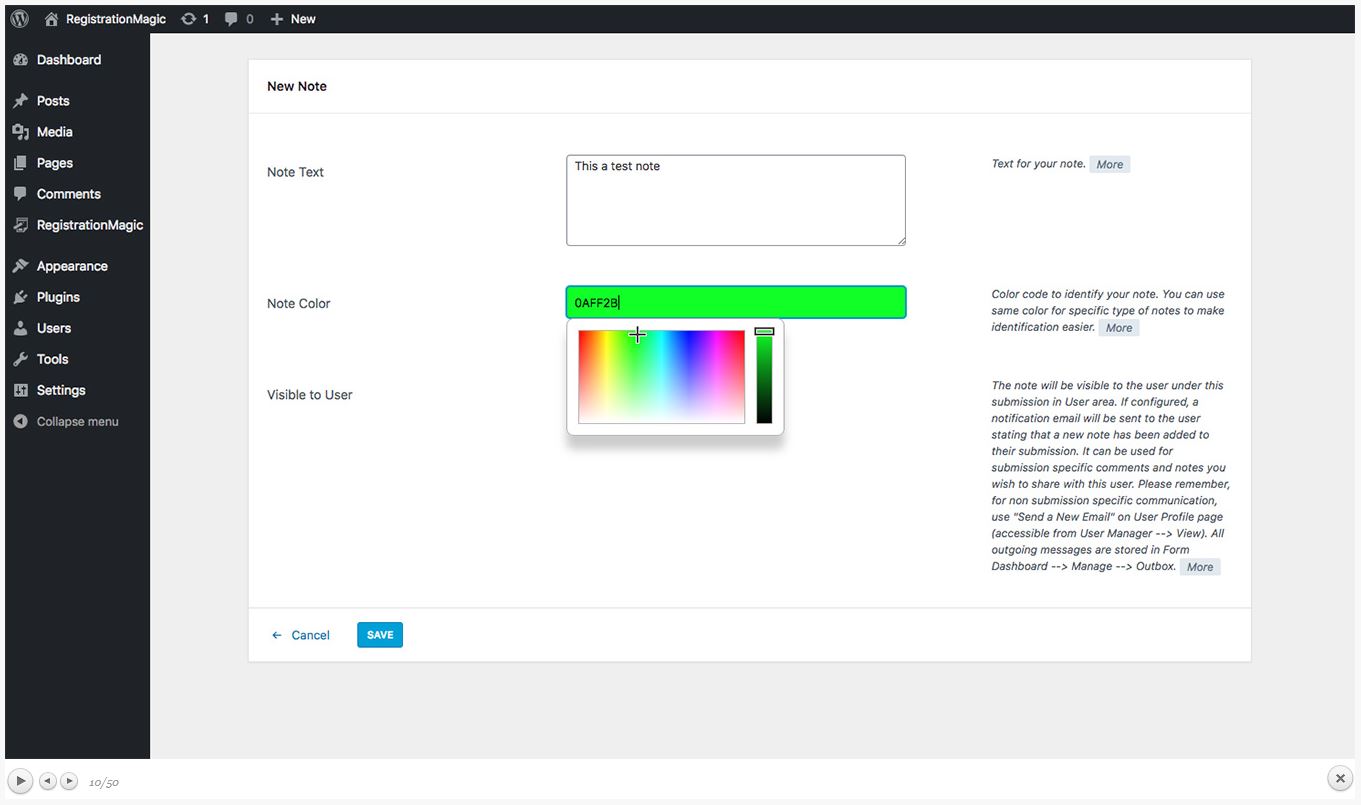Viewport: 1361px width, 805px height.
Task: Click the Posts pushpin icon
Action: [x=20, y=101]
